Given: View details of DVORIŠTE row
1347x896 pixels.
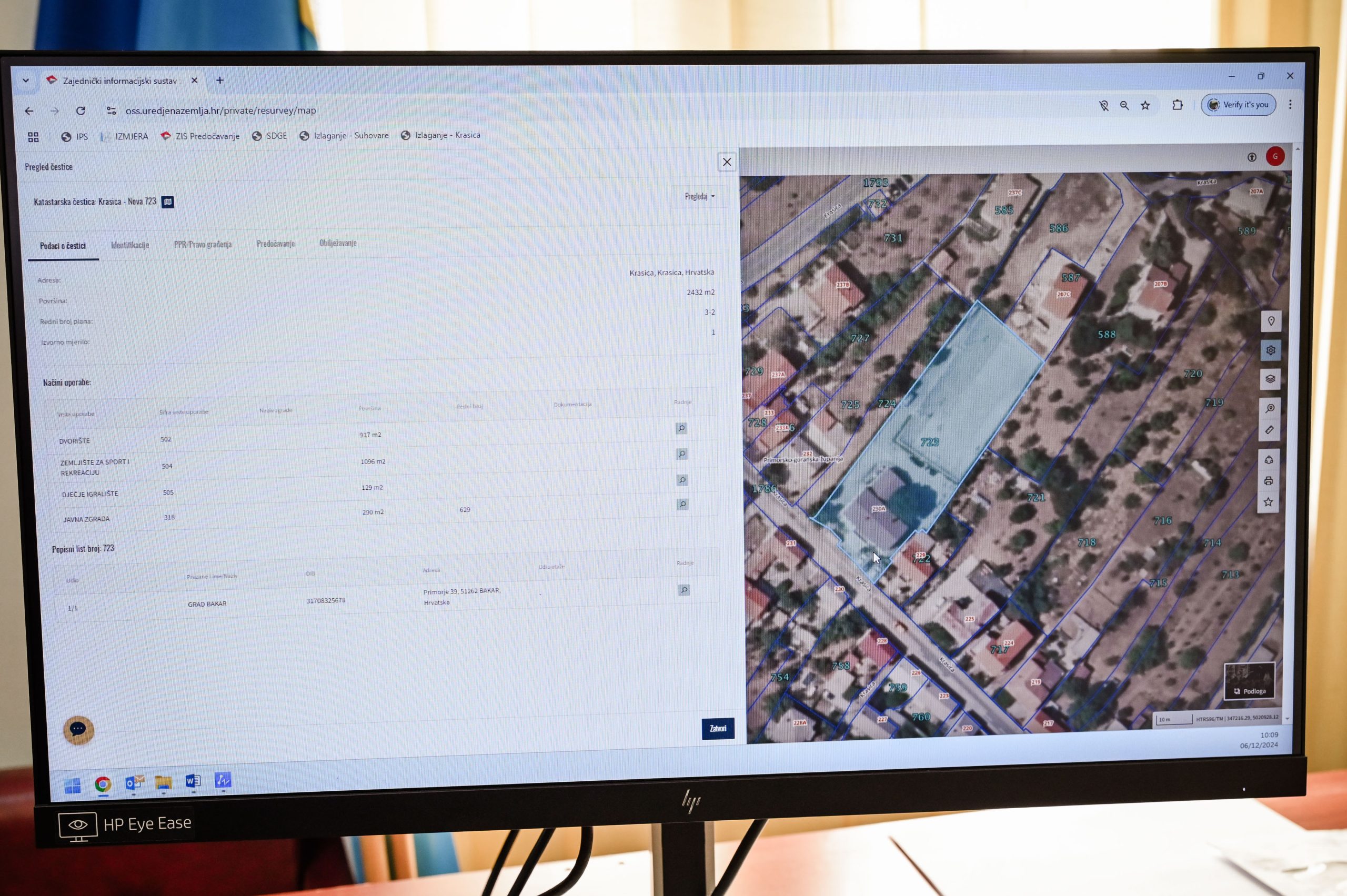Looking at the screenshot, I should click(x=681, y=428).
